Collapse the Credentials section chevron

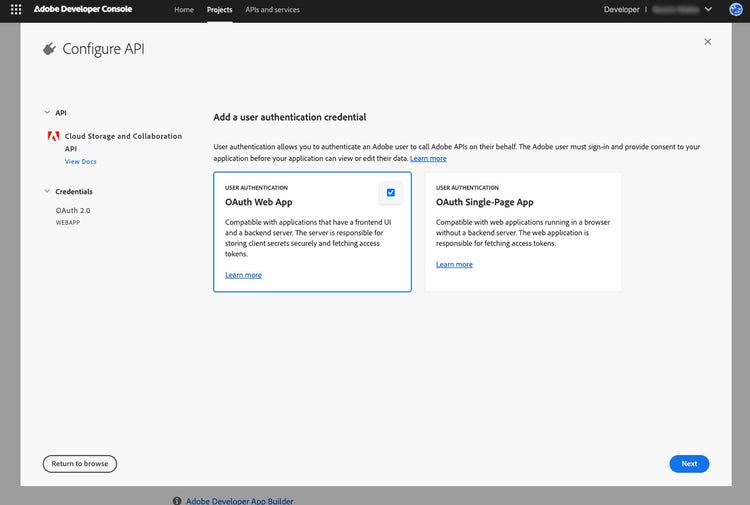(x=47, y=191)
